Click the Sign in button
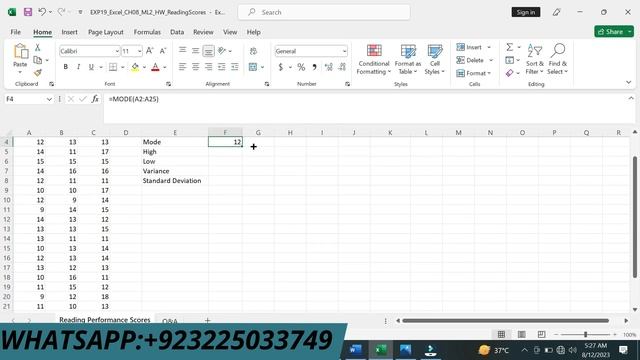This screenshot has width=640, height=360. point(526,12)
